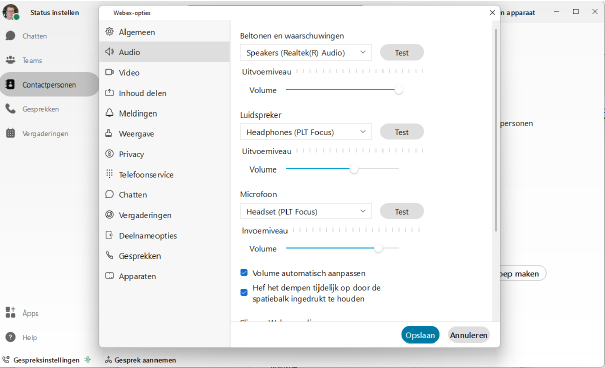Click the Deelnameopties icon
Image resolution: width=605 pixels, height=368 pixels.
tap(110, 235)
